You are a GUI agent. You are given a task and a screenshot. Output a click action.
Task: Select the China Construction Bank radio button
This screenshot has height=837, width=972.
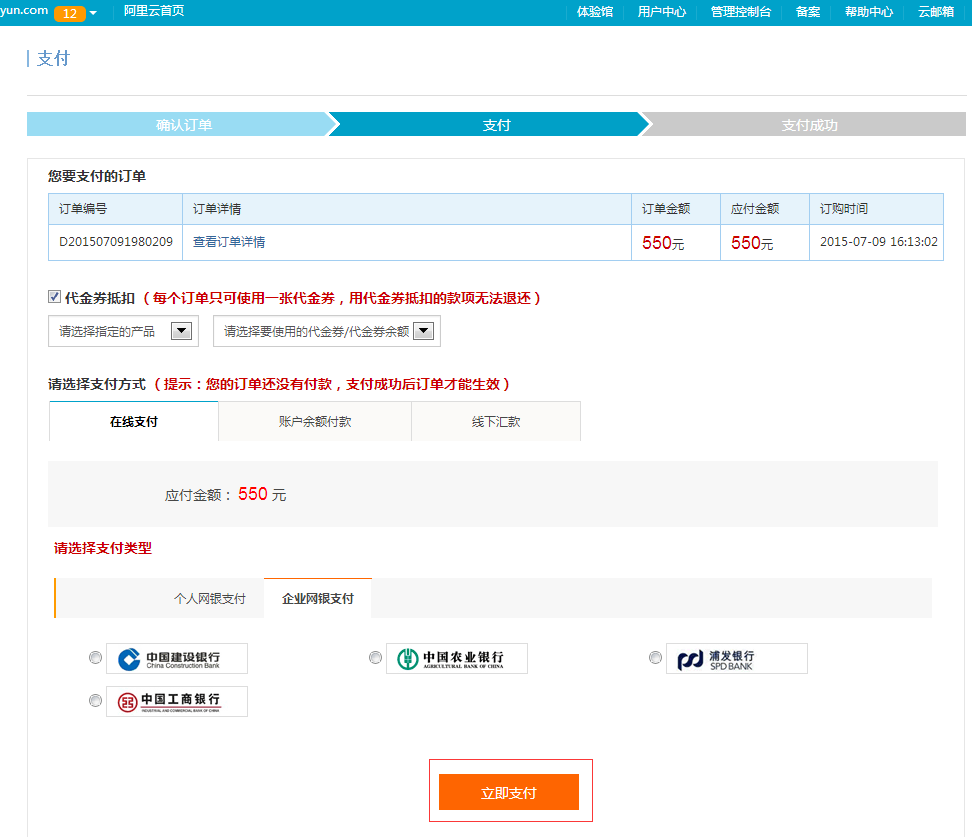coord(95,658)
